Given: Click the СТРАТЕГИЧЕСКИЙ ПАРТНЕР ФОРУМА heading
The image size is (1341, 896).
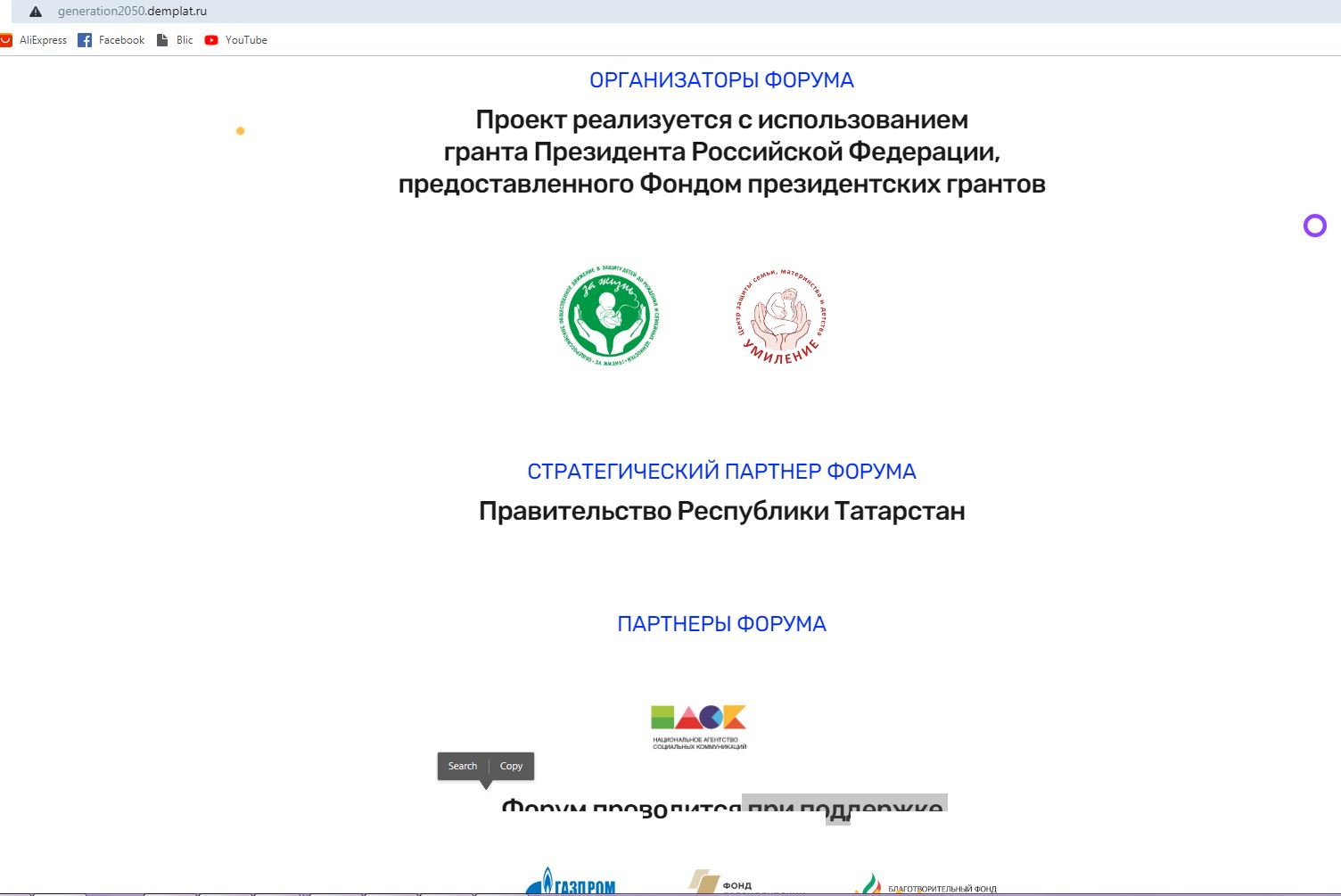Looking at the screenshot, I should tap(721, 472).
